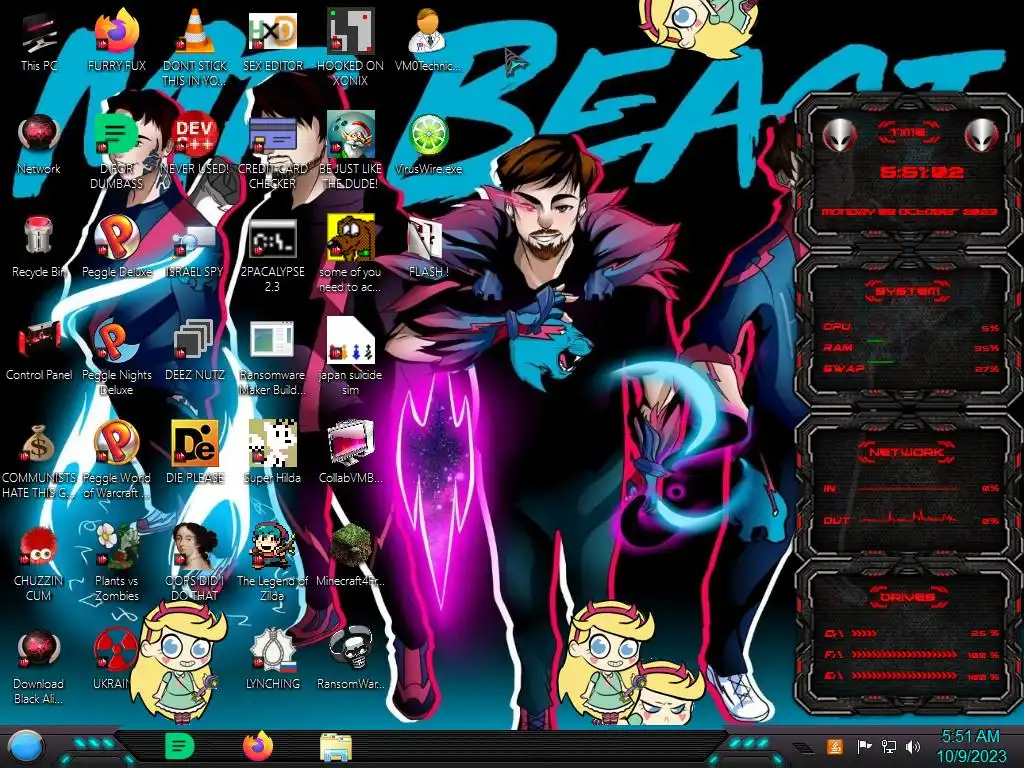Open the CollabVMB monitor icon
This screenshot has height=768, width=1024.
(x=351, y=444)
